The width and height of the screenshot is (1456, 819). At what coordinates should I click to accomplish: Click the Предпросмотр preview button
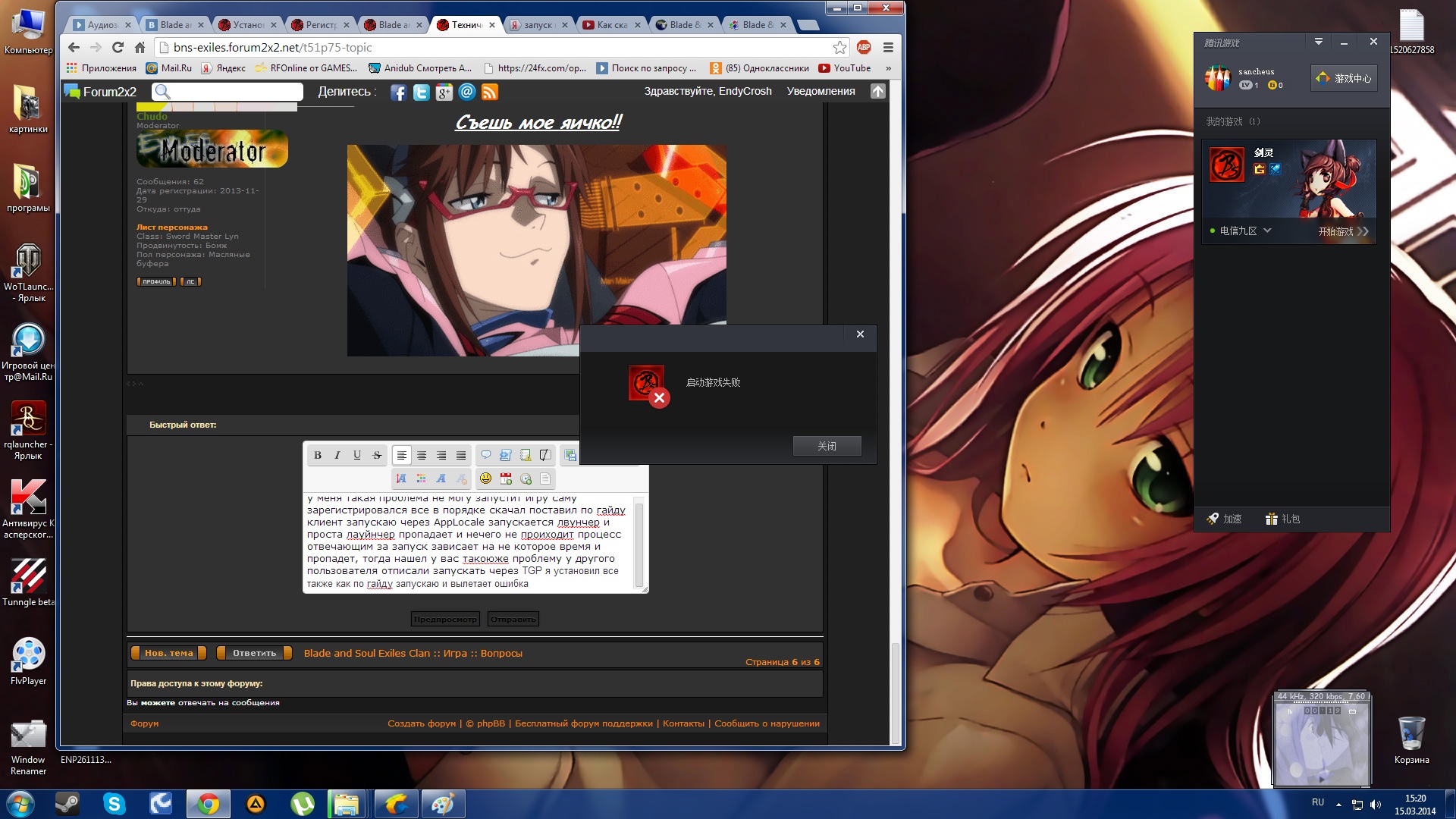[445, 620]
